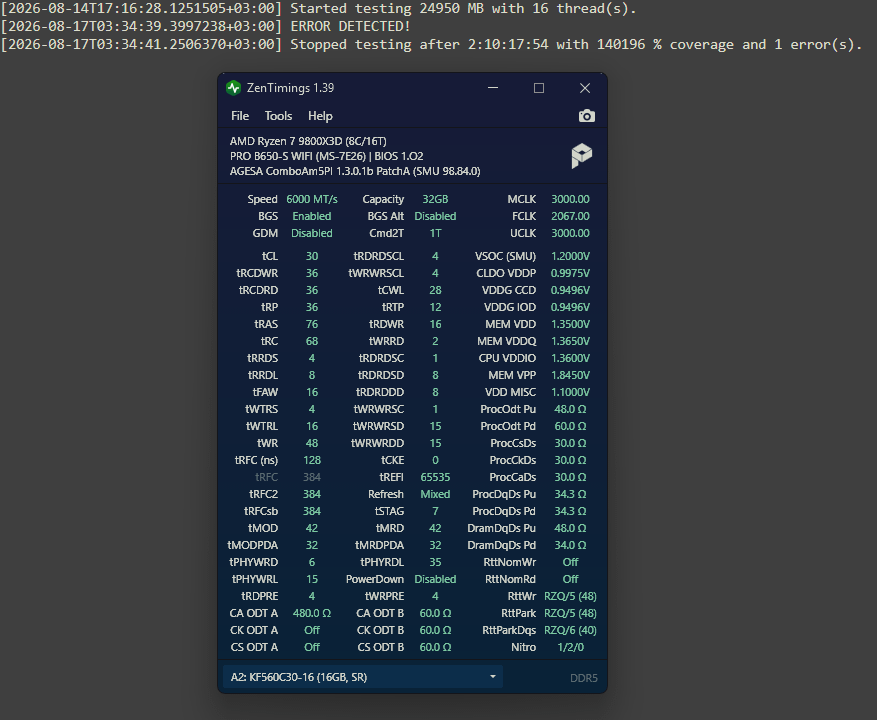Image resolution: width=877 pixels, height=720 pixels.
Task: Click the Stopped testing after 2:10:17:54 log line
Action: 431,44
